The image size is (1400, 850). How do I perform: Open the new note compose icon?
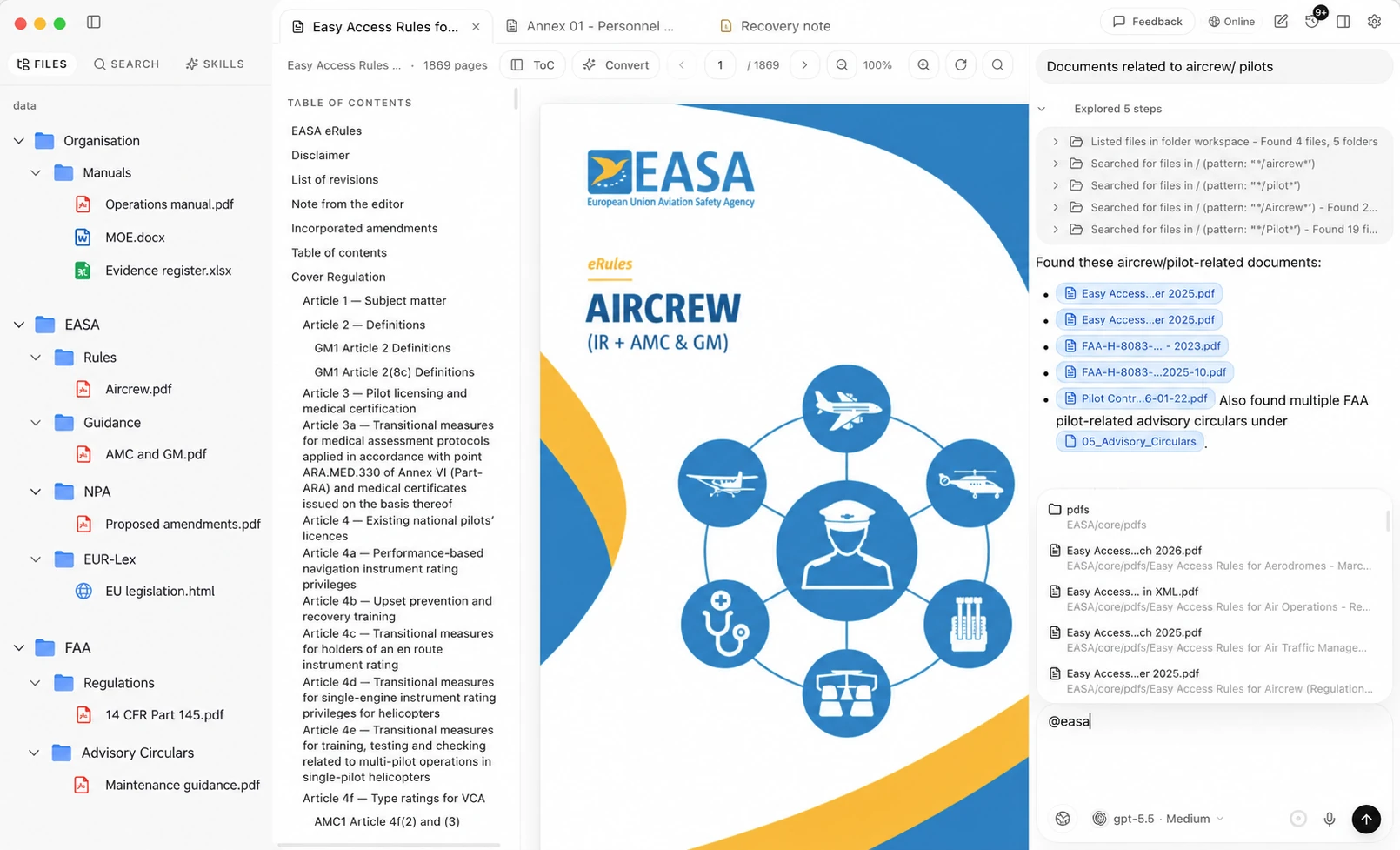point(1281,21)
